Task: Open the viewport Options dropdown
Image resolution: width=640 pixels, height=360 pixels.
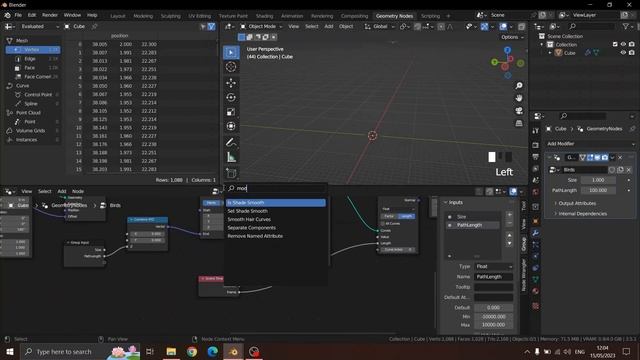Action: point(512,37)
